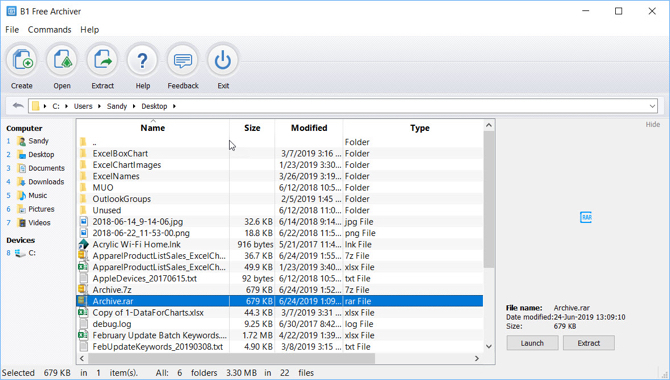Select the ExcelNames folder
Screen dimensions: 670x380
point(280,176)
